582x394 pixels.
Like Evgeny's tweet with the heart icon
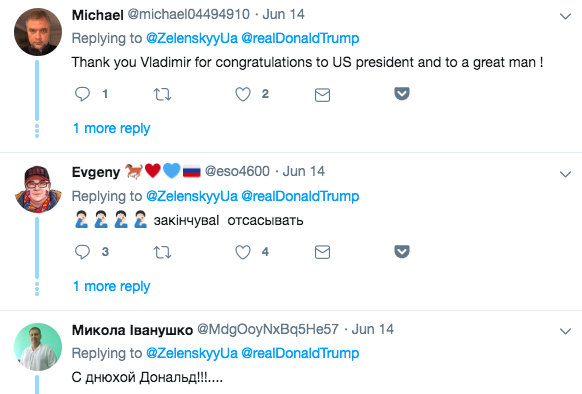coord(243,252)
